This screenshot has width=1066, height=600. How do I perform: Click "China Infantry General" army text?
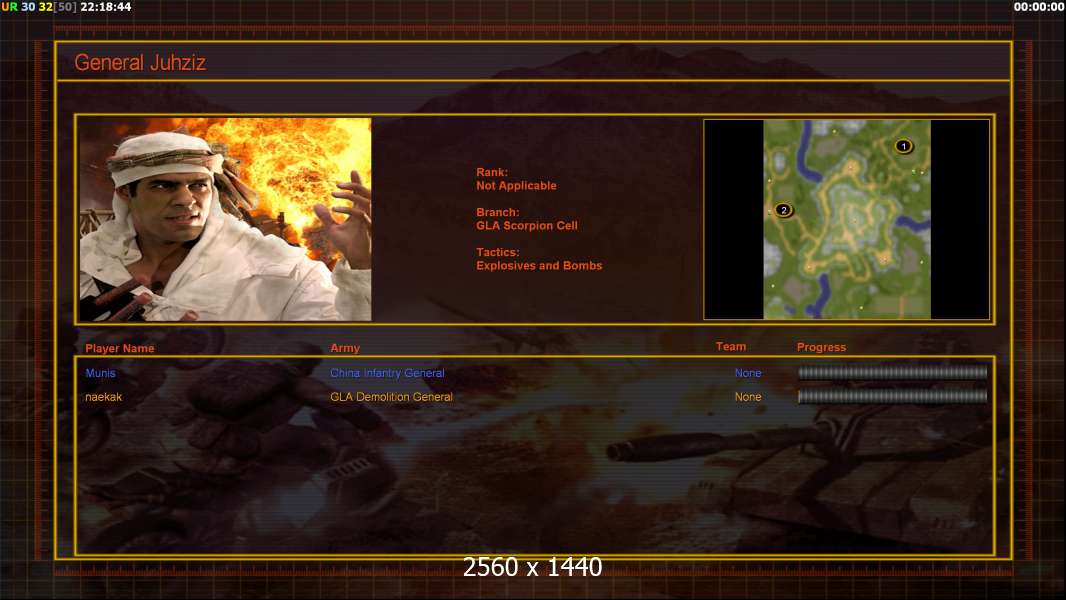[387, 373]
